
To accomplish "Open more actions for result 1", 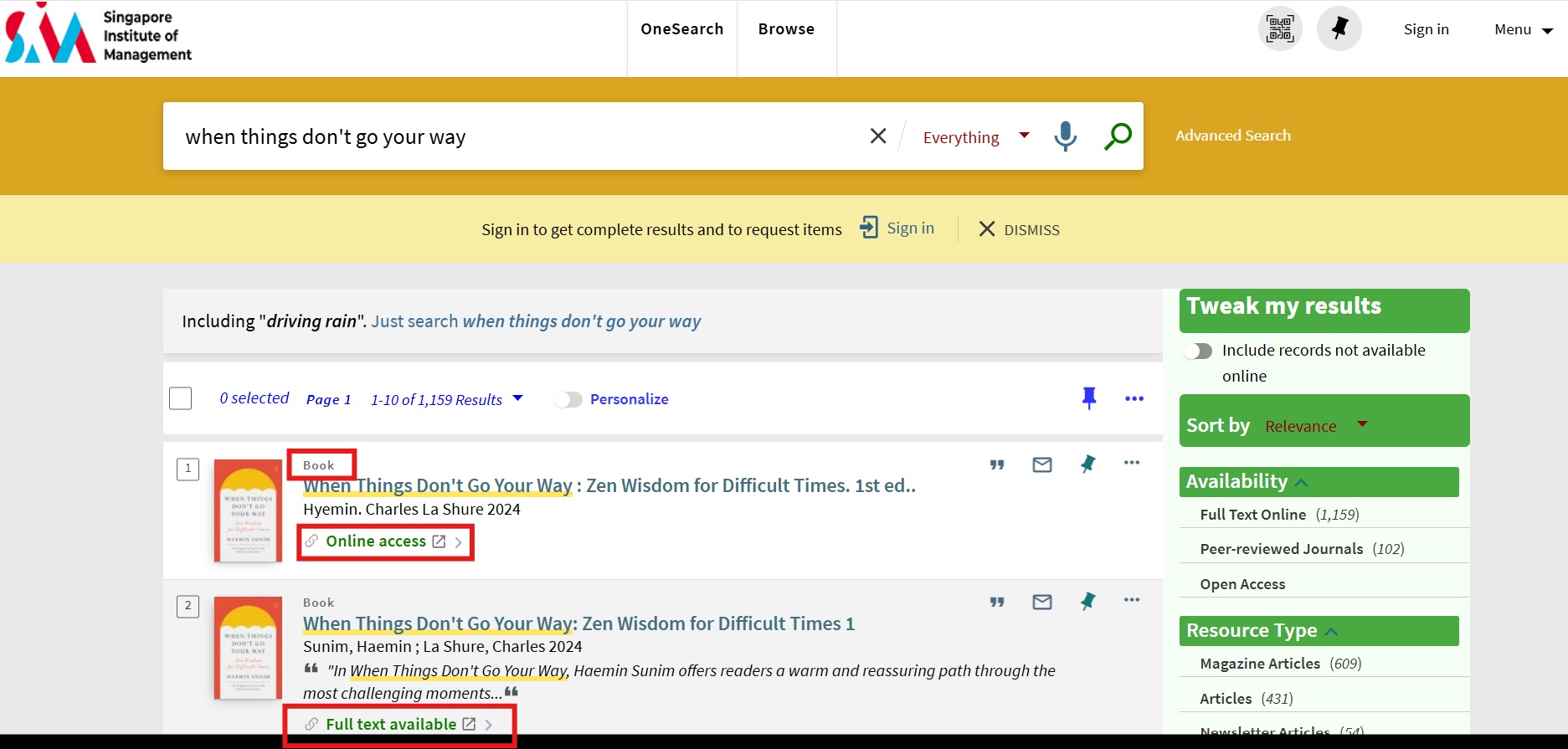I will coord(1132,463).
